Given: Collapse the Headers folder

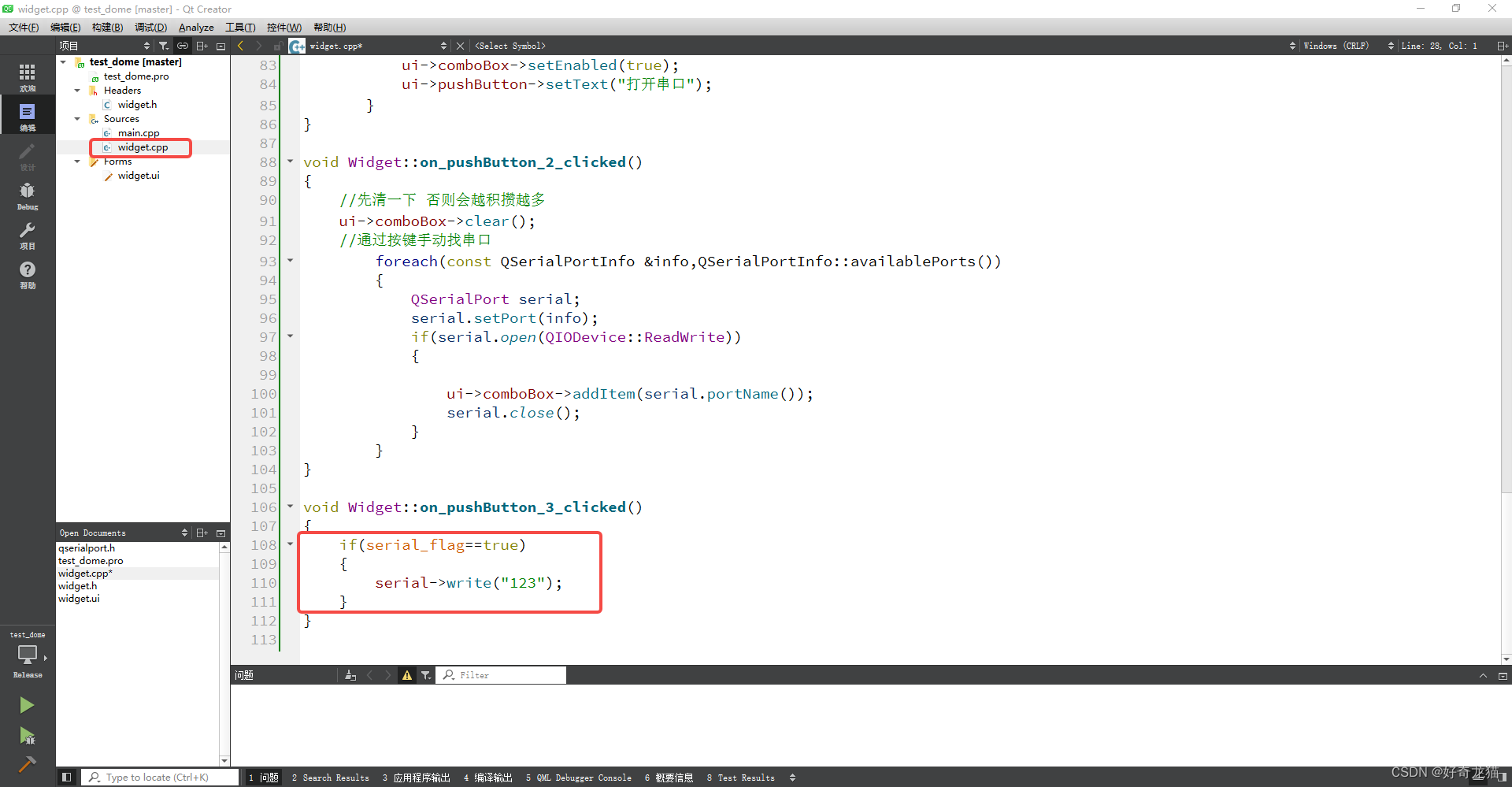Looking at the screenshot, I should tap(77, 91).
